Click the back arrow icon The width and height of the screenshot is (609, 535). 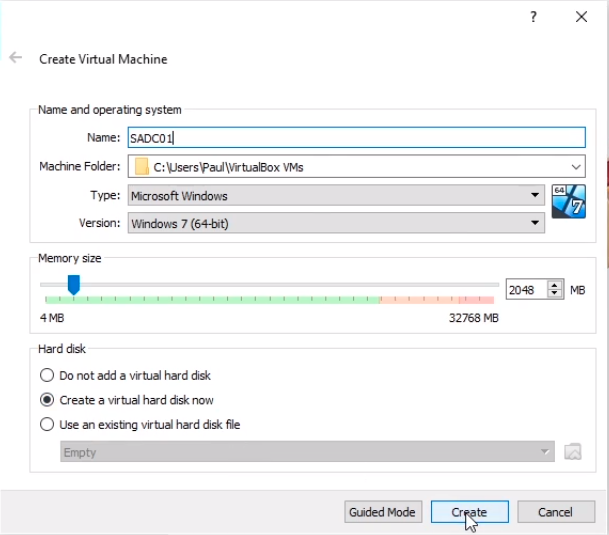pyautogui.click(x=16, y=58)
